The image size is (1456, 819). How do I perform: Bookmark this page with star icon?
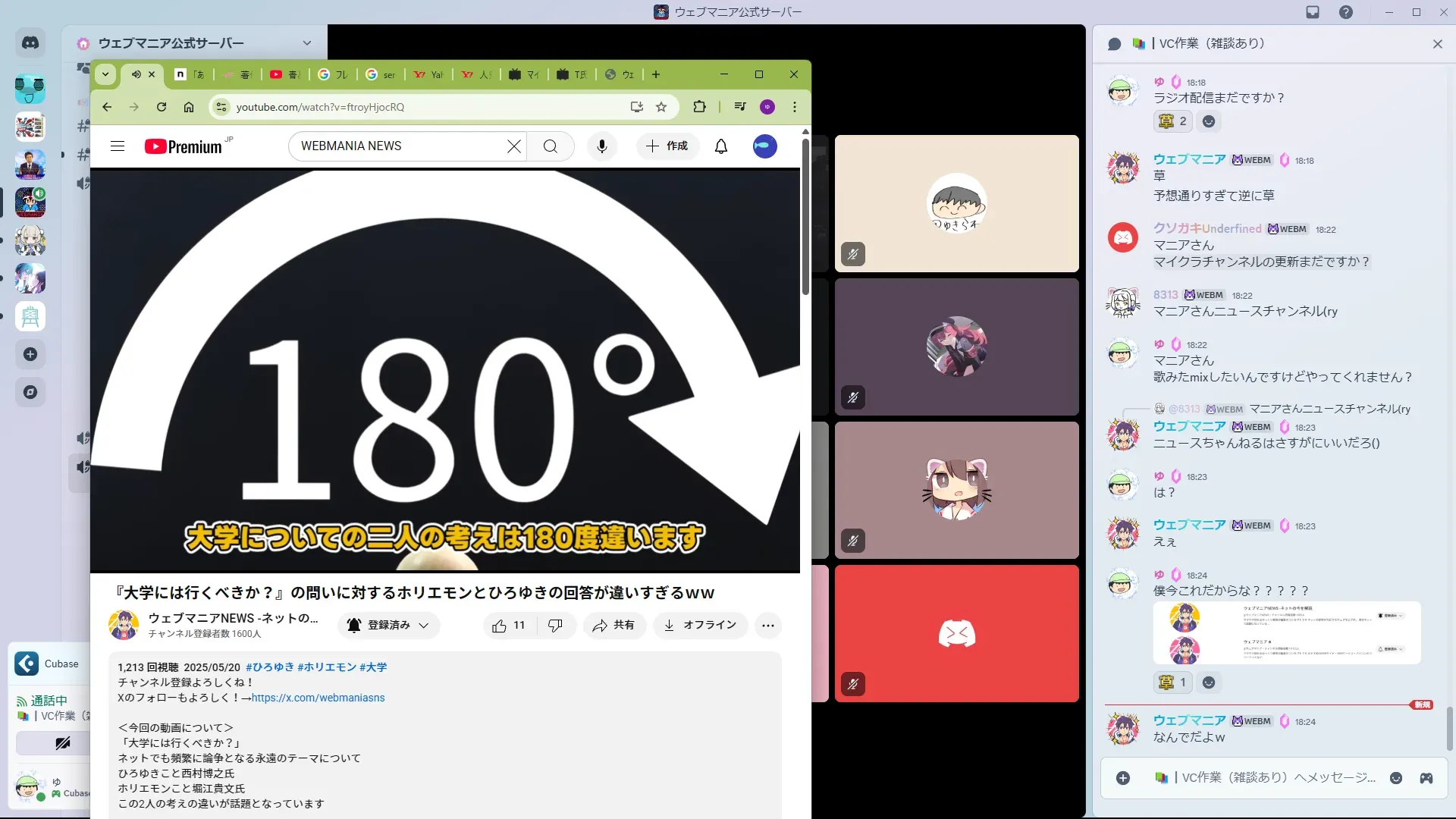pyautogui.click(x=661, y=107)
